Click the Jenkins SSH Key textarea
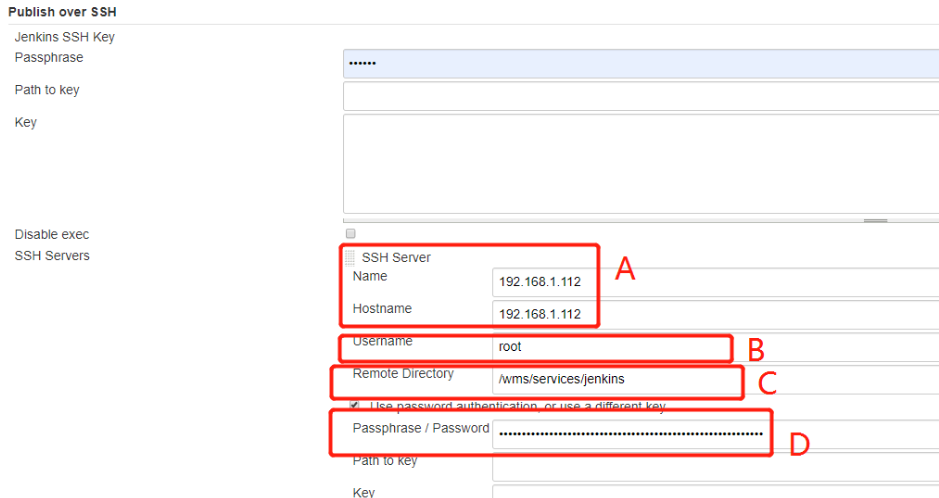This screenshot has height=498, width=939. coord(641,163)
